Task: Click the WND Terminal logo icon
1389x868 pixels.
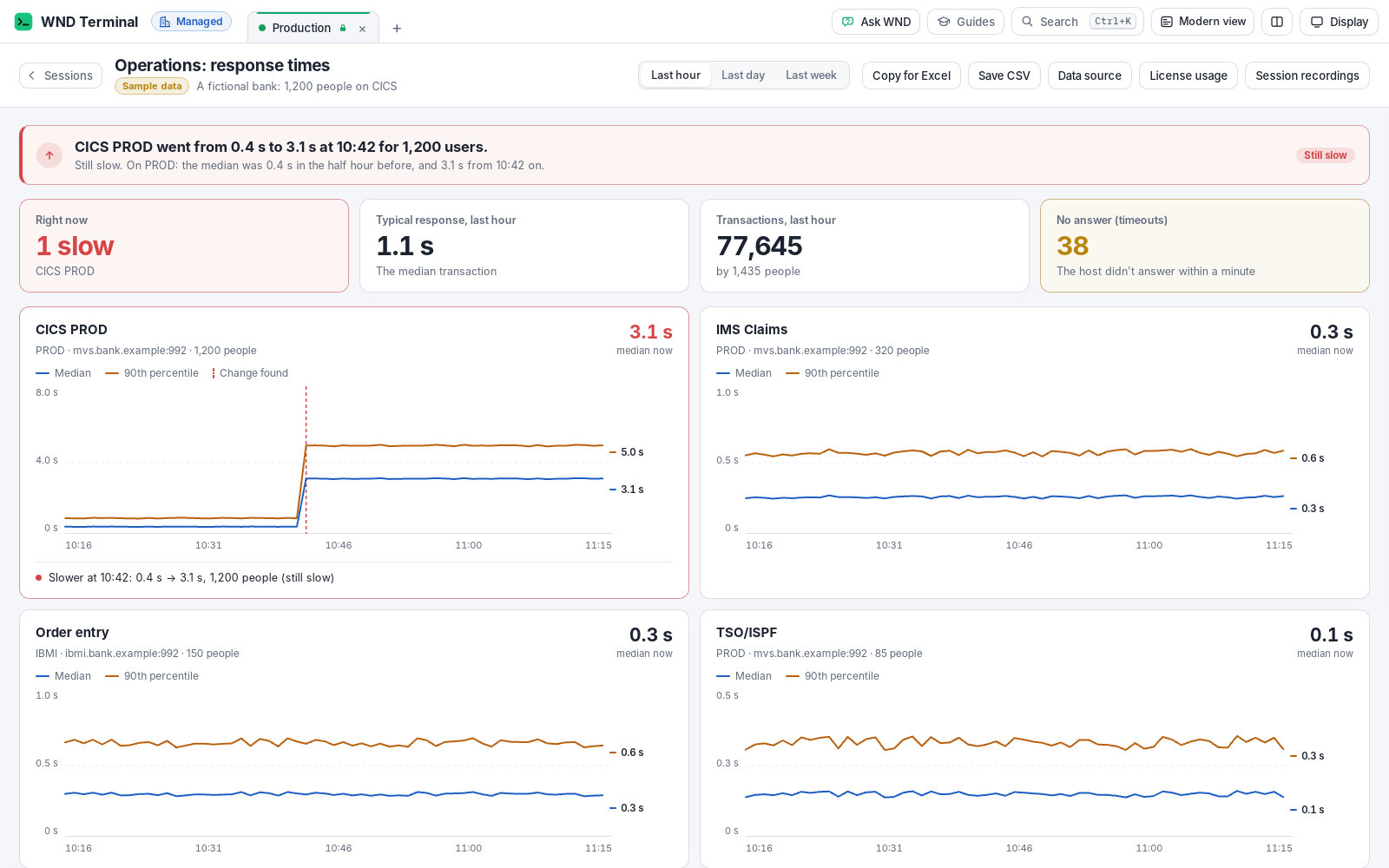Action: (x=23, y=22)
